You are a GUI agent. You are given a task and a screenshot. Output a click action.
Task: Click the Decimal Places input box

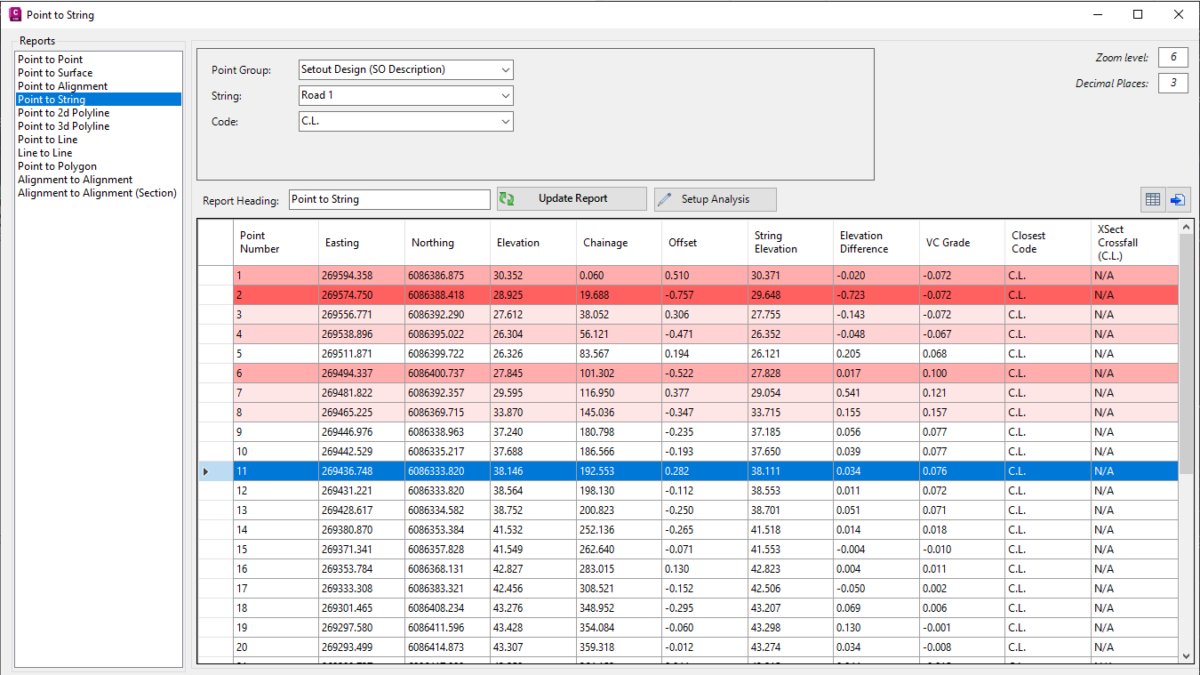click(x=1173, y=83)
